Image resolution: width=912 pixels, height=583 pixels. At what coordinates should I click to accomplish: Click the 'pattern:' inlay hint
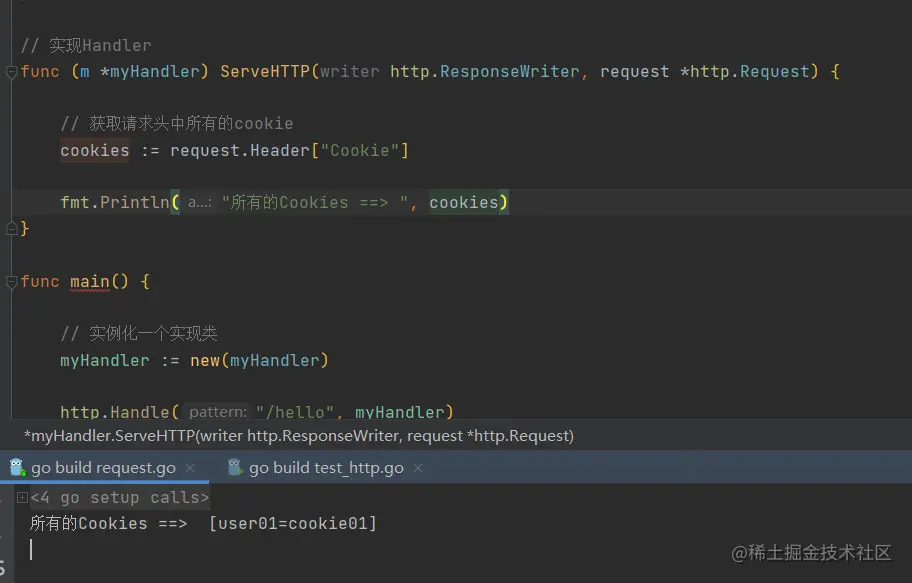click(x=218, y=412)
